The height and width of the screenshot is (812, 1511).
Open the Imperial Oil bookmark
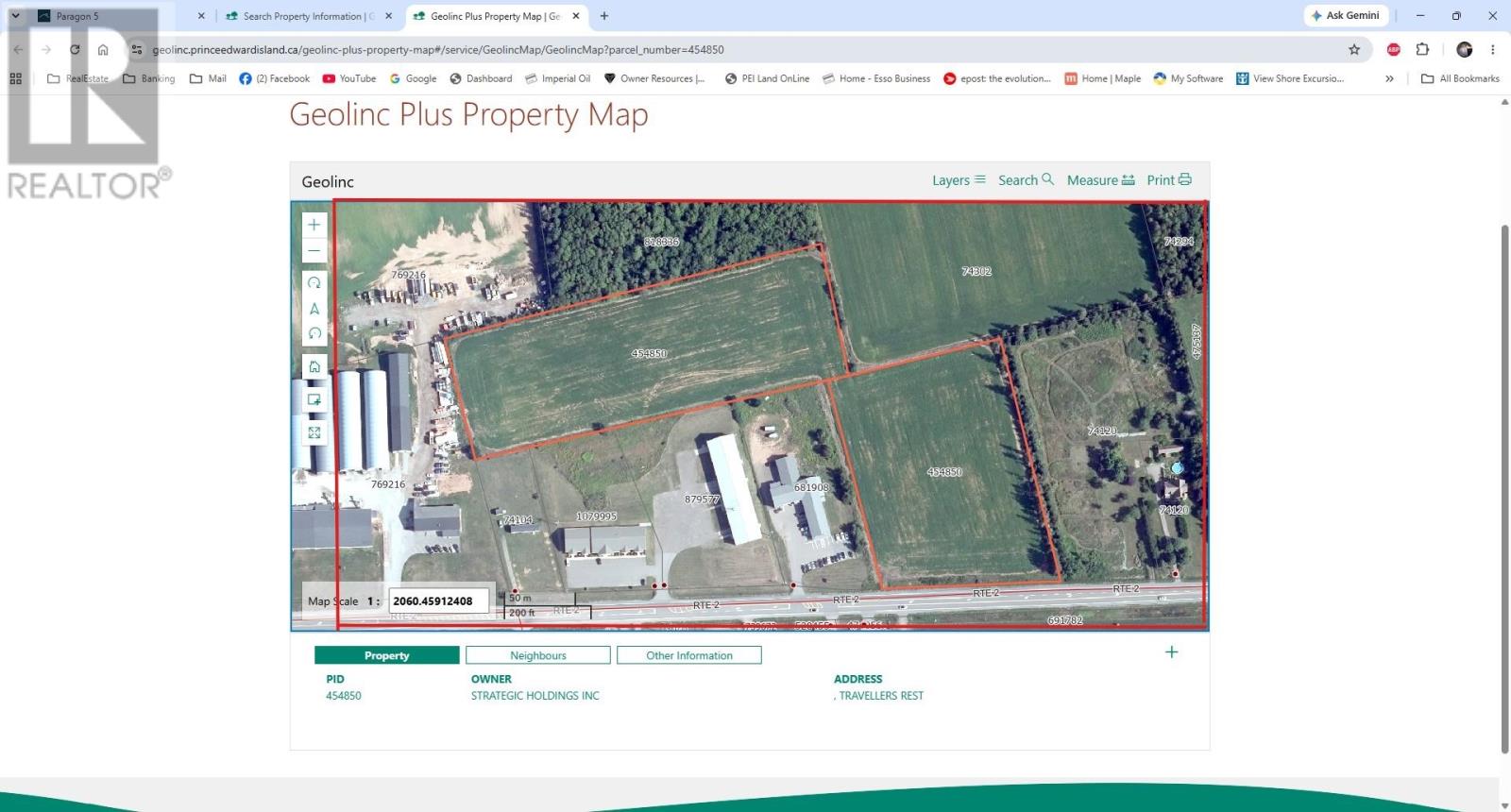pyautogui.click(x=558, y=78)
